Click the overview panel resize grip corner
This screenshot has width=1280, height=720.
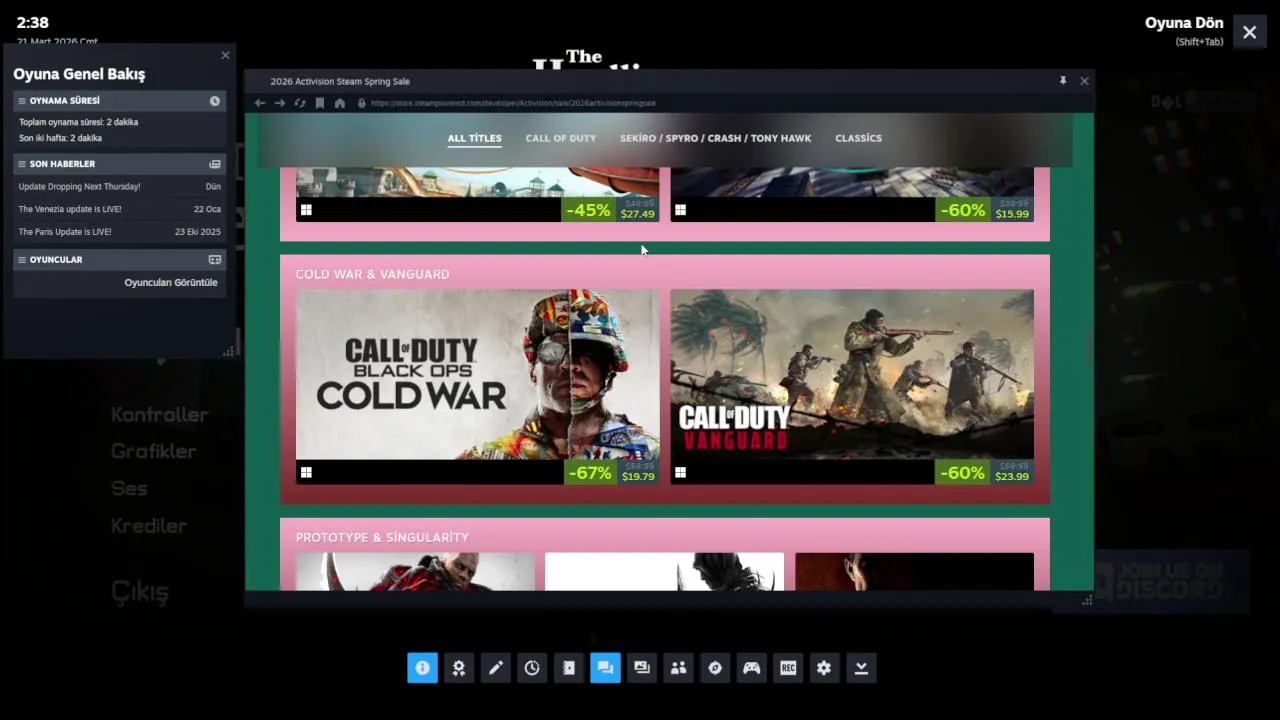(228, 351)
